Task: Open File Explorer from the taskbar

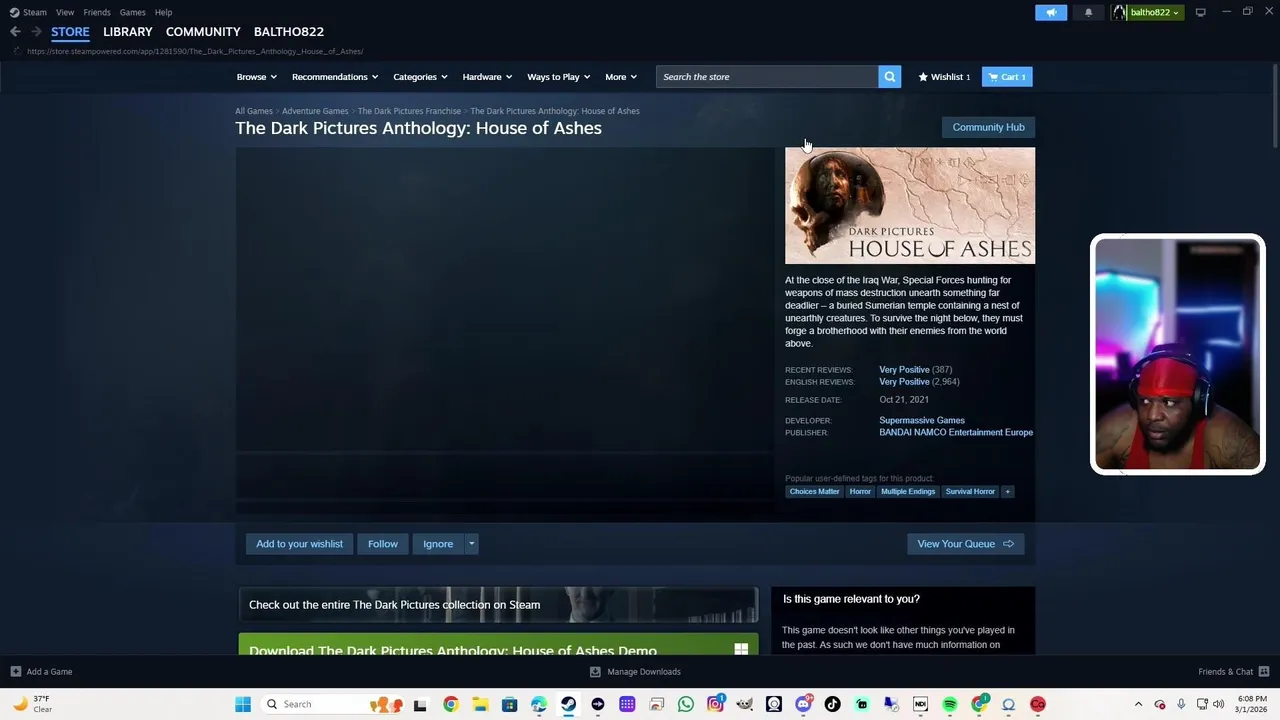Action: pos(480,704)
